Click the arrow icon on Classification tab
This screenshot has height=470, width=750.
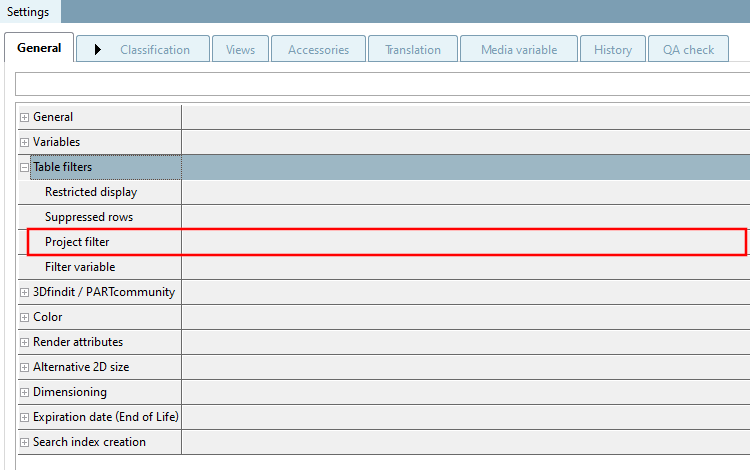(98, 49)
